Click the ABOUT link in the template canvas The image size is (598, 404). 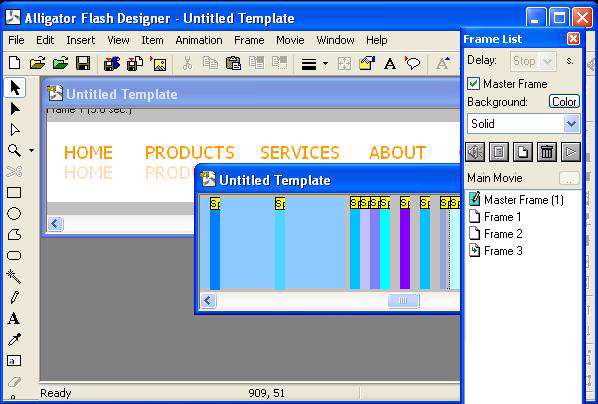[x=397, y=153]
